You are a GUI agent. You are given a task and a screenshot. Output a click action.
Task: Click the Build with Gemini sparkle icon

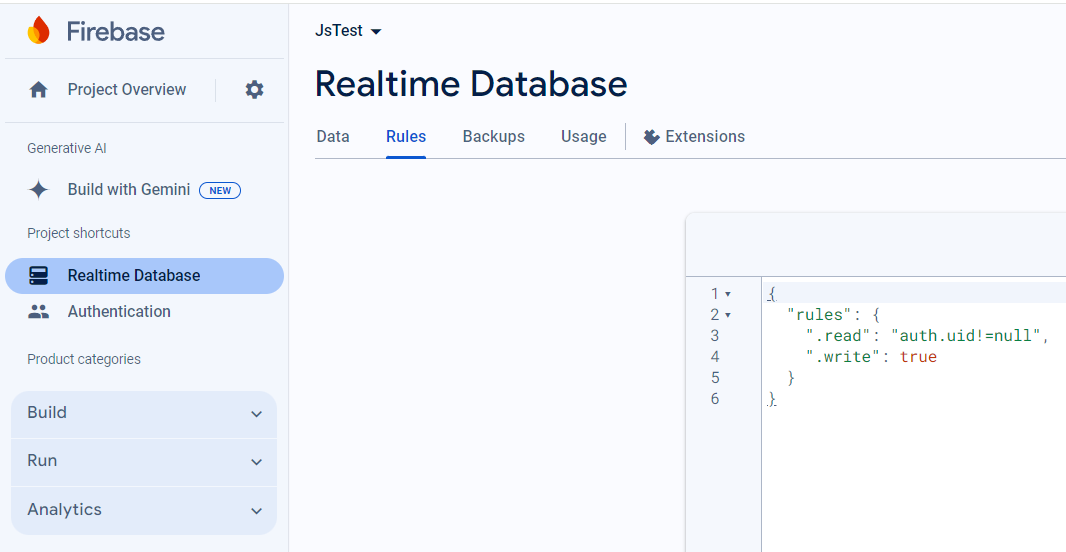point(39,190)
